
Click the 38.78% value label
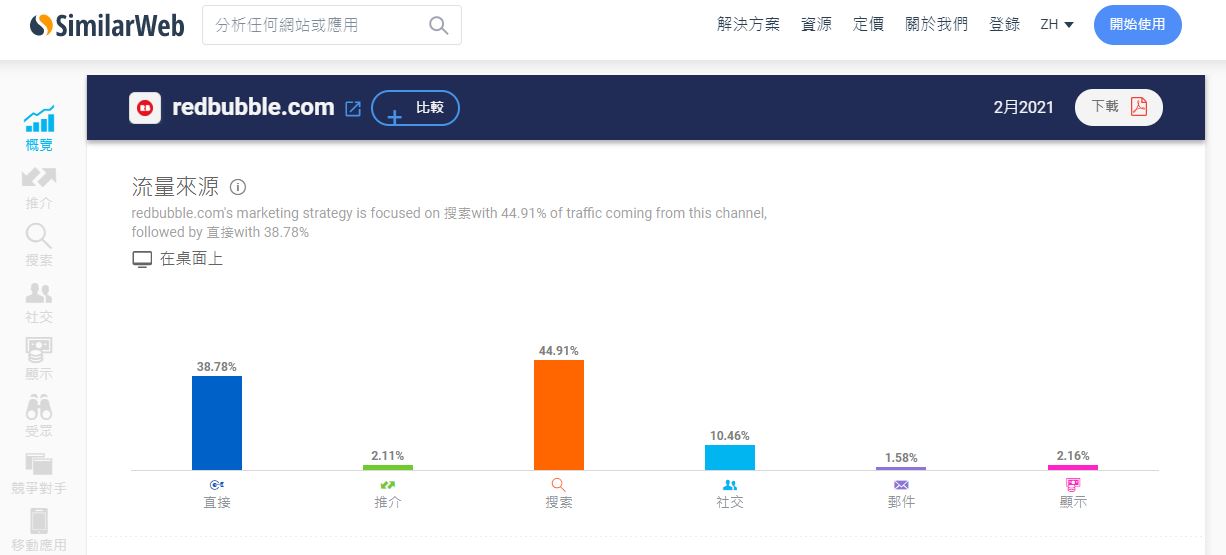pyautogui.click(x=217, y=367)
